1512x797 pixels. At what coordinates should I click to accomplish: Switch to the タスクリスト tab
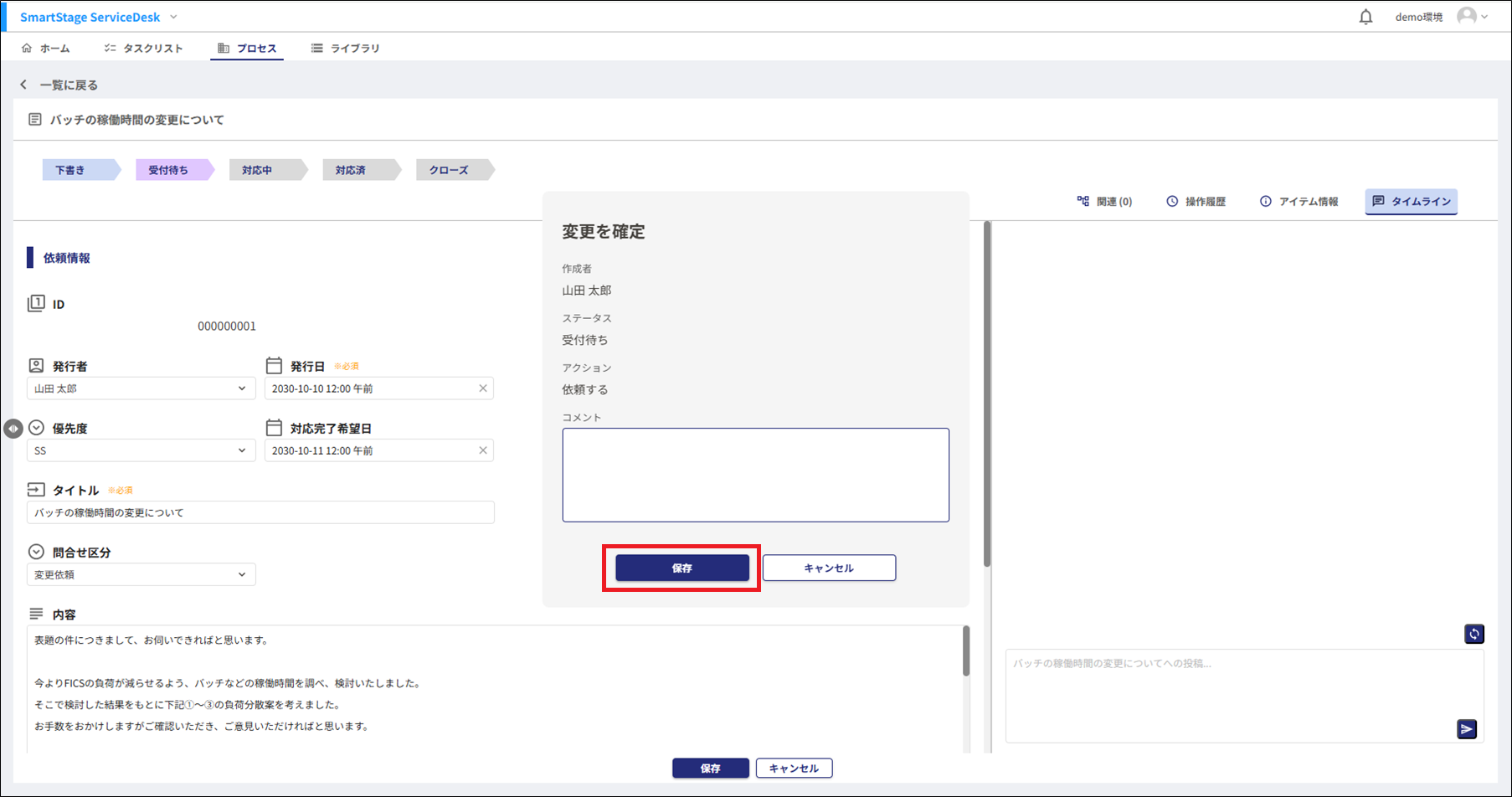143,49
